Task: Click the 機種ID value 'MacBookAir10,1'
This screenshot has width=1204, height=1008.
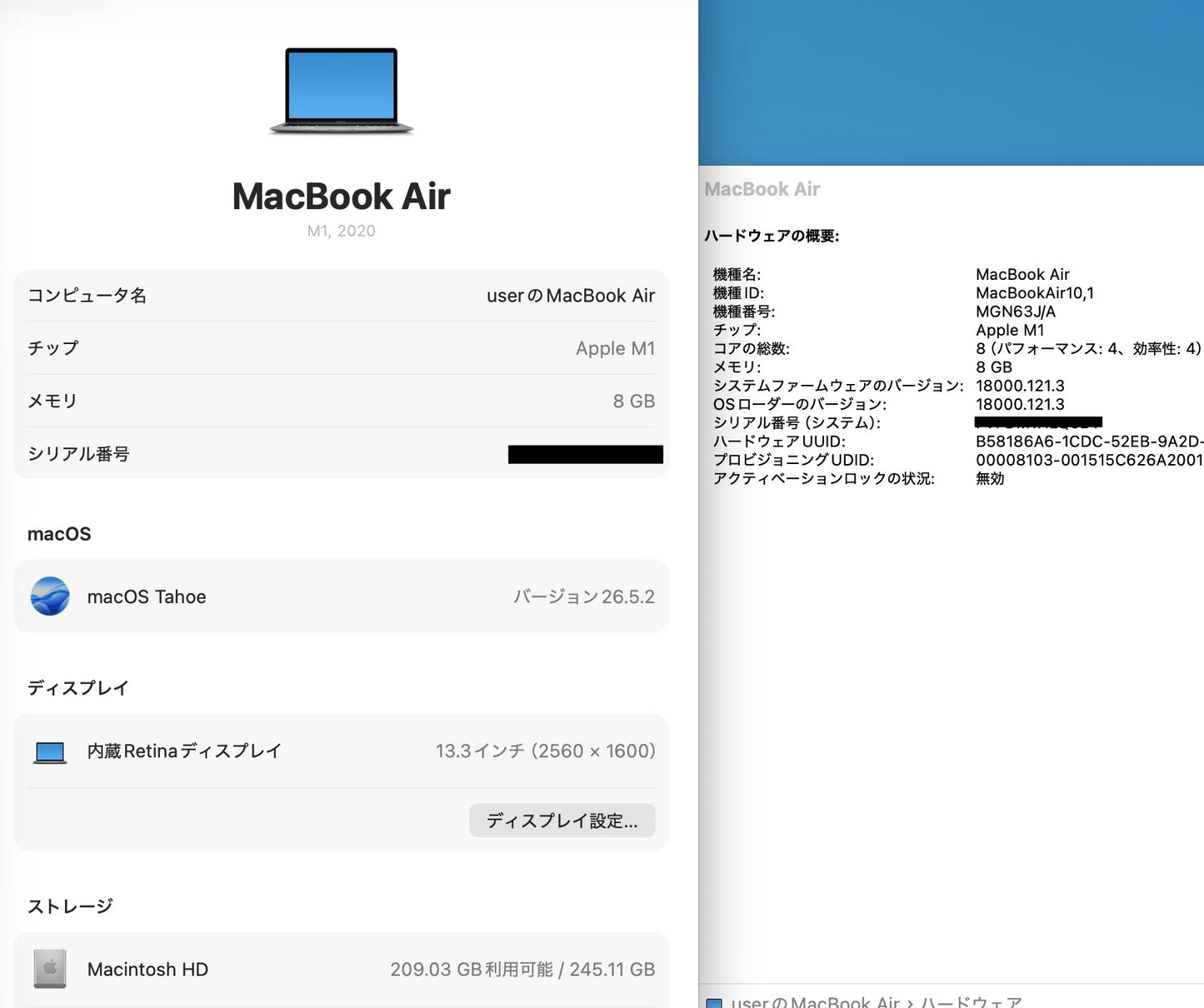Action: pos(1035,293)
